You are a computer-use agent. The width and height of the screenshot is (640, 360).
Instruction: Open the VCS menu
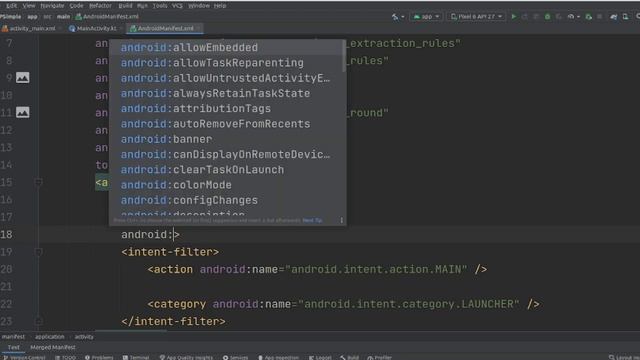177,6
